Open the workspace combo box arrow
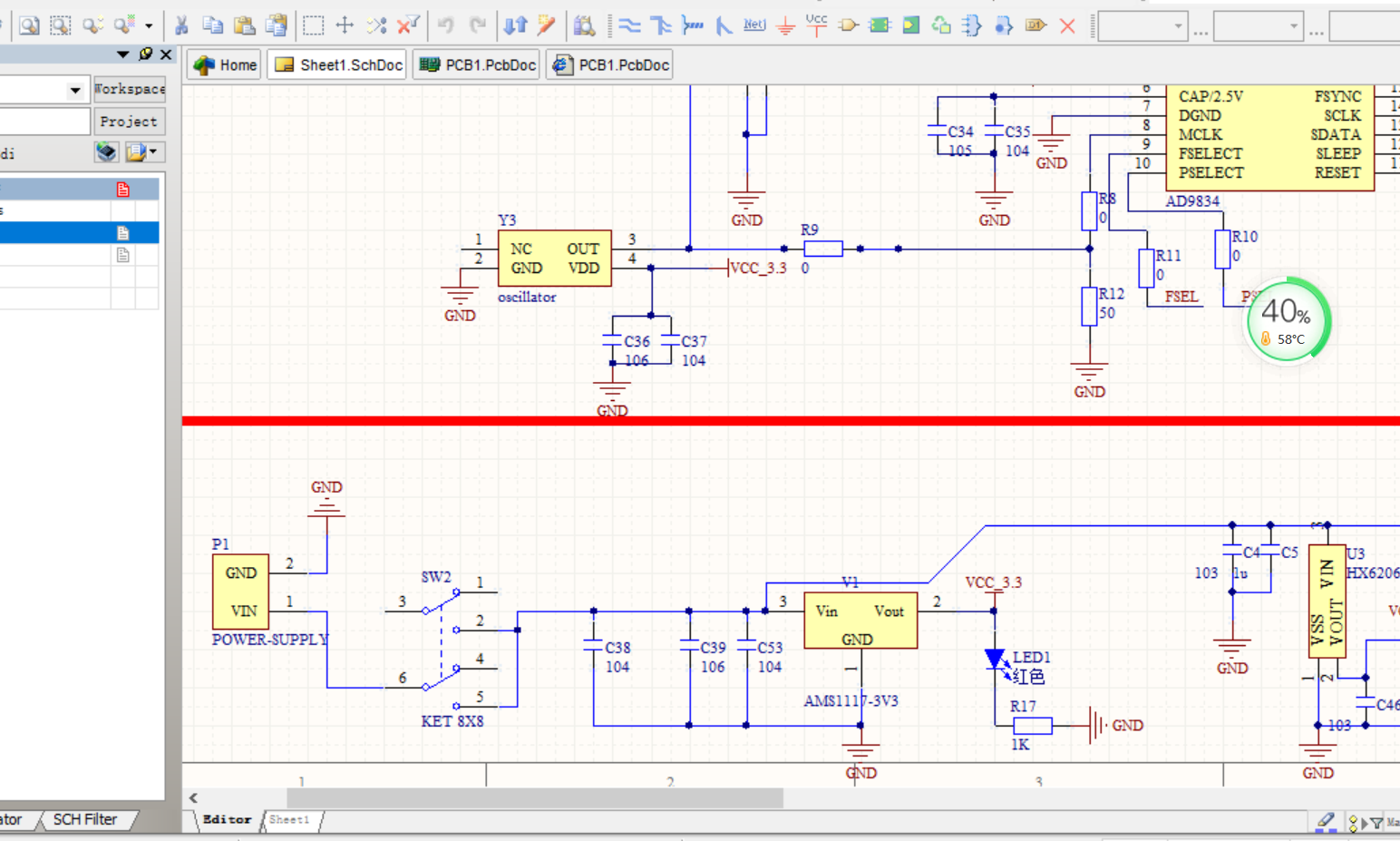Image resolution: width=1400 pixels, height=841 pixels. click(x=75, y=90)
